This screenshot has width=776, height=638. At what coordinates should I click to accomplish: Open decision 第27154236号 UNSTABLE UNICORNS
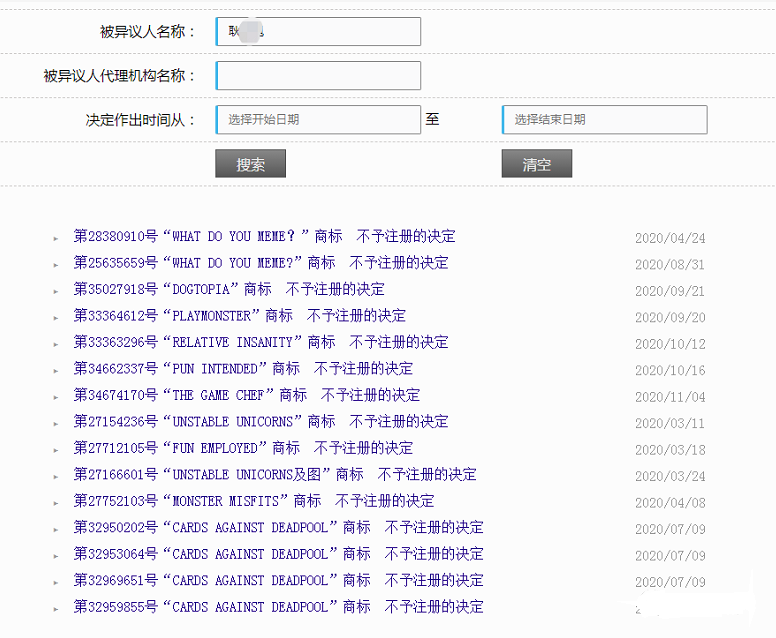[261, 422]
